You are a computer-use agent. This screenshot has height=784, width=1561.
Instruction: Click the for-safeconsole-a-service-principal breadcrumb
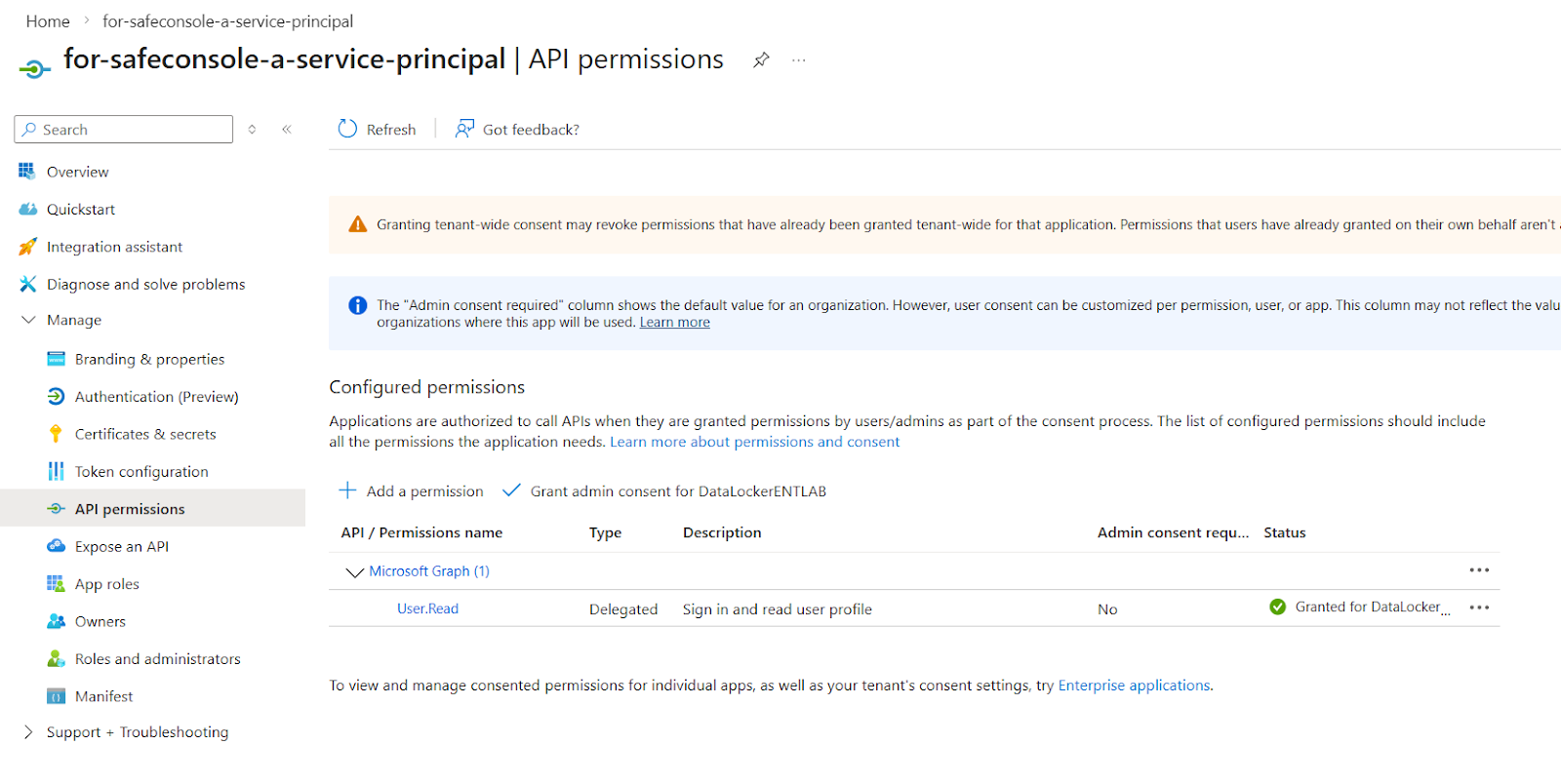point(228,21)
